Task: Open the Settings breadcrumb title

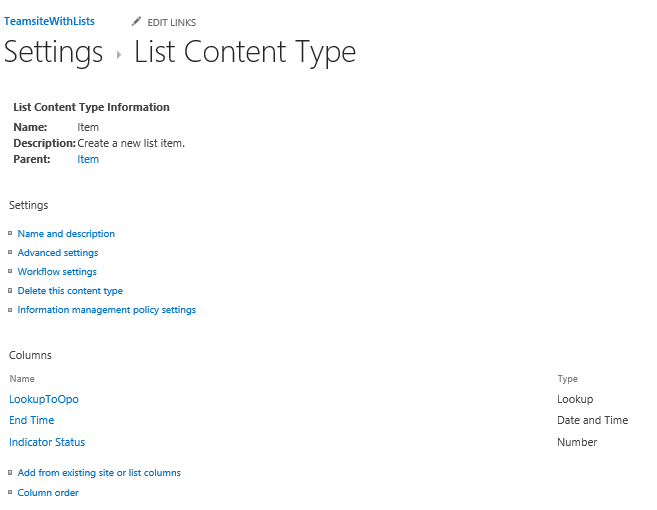Action: 53,52
